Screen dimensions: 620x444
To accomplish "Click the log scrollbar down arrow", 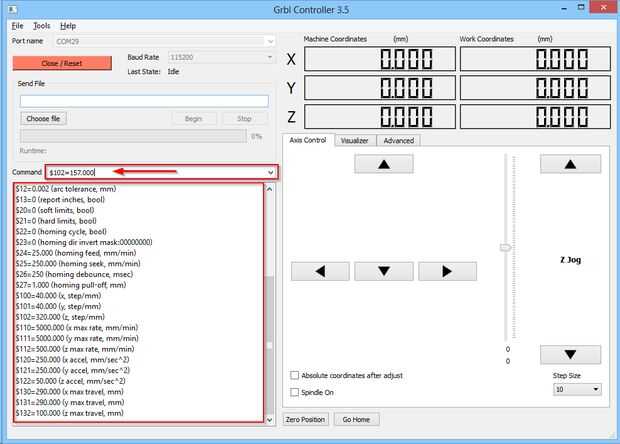I will pos(270,419).
